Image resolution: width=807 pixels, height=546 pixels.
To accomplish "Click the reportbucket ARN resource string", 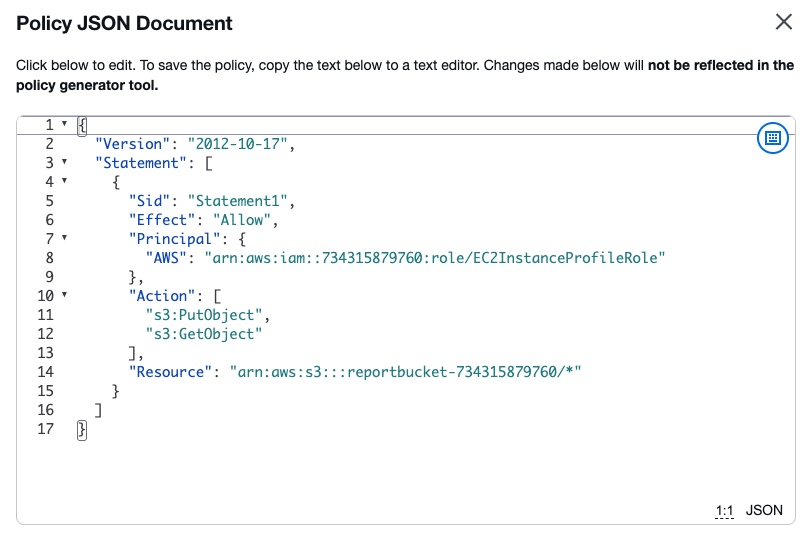I will click(406, 372).
